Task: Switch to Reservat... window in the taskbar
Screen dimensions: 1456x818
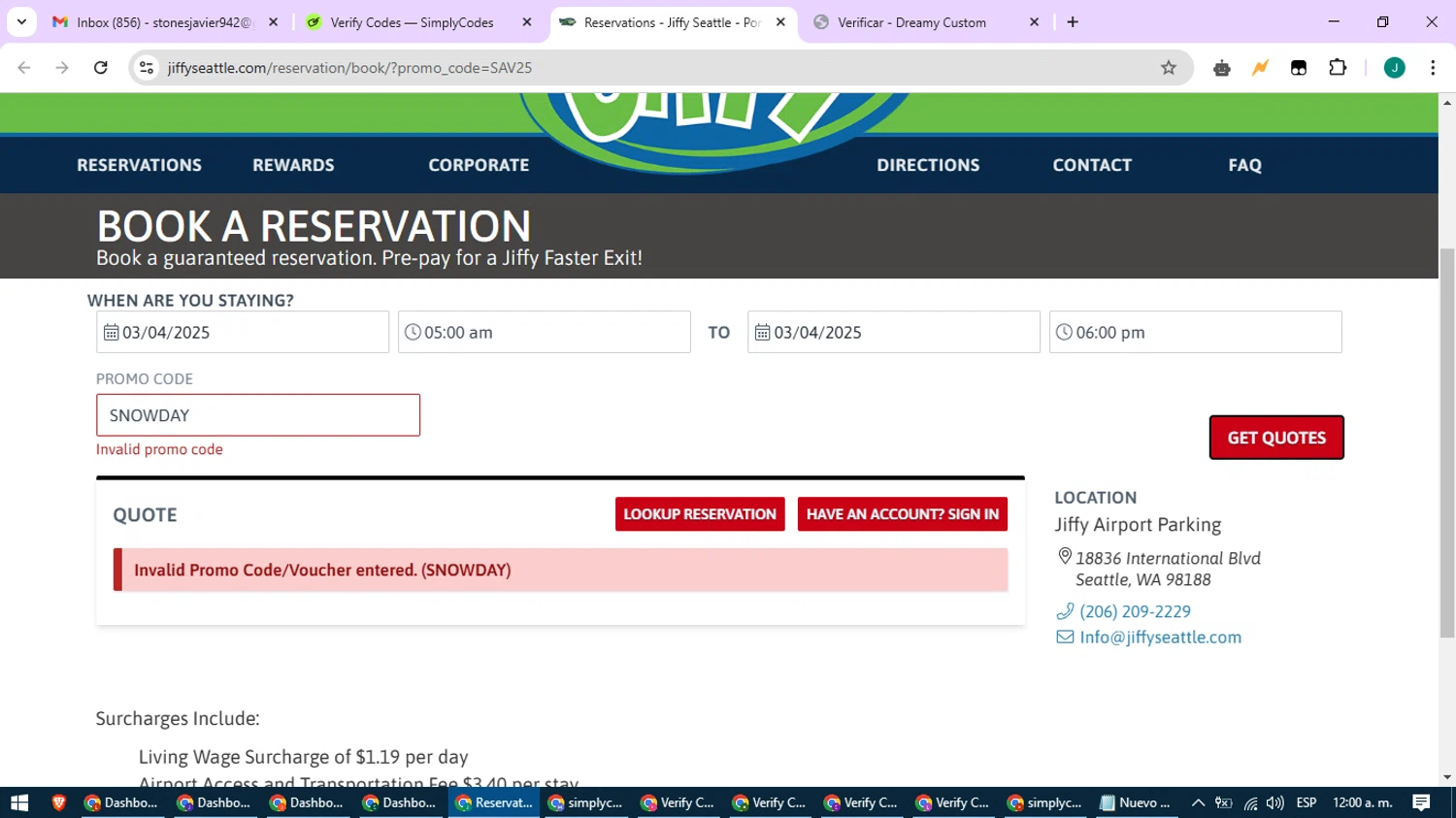Action: pos(494,802)
